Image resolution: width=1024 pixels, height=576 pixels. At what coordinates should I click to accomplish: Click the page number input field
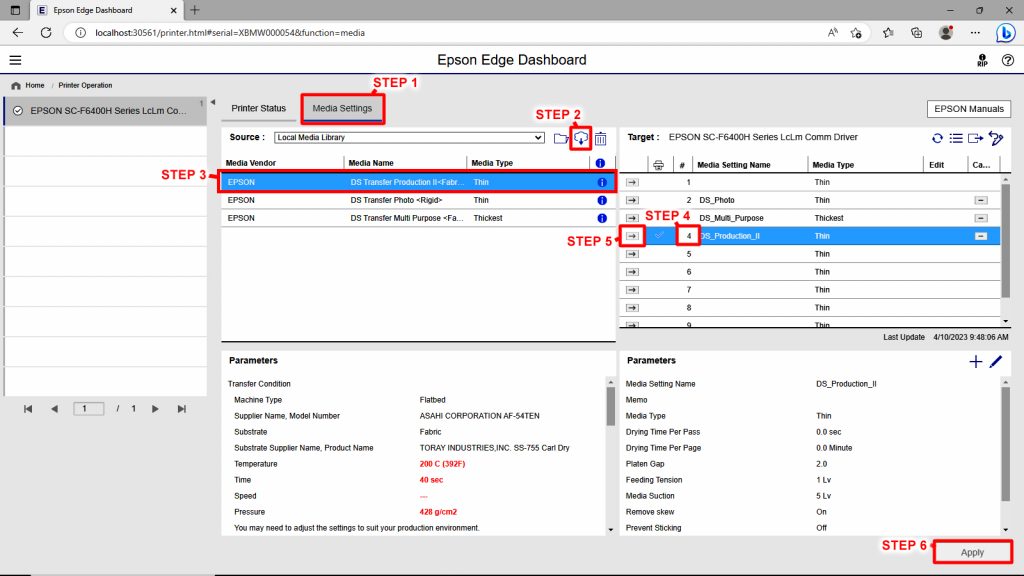point(88,409)
